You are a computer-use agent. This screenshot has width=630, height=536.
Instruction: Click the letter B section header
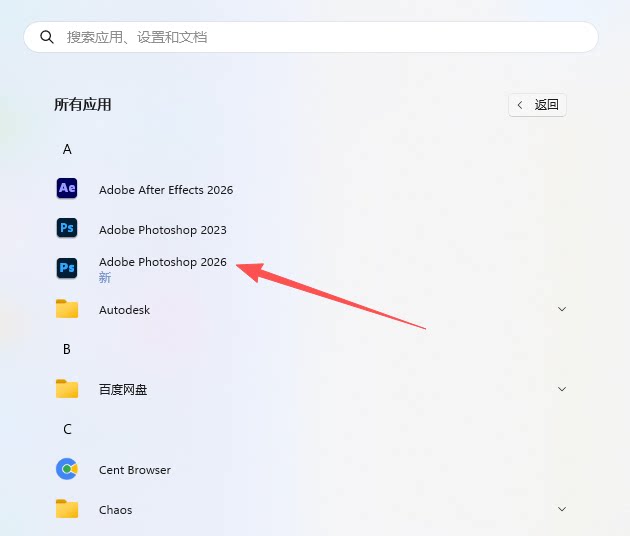67,349
